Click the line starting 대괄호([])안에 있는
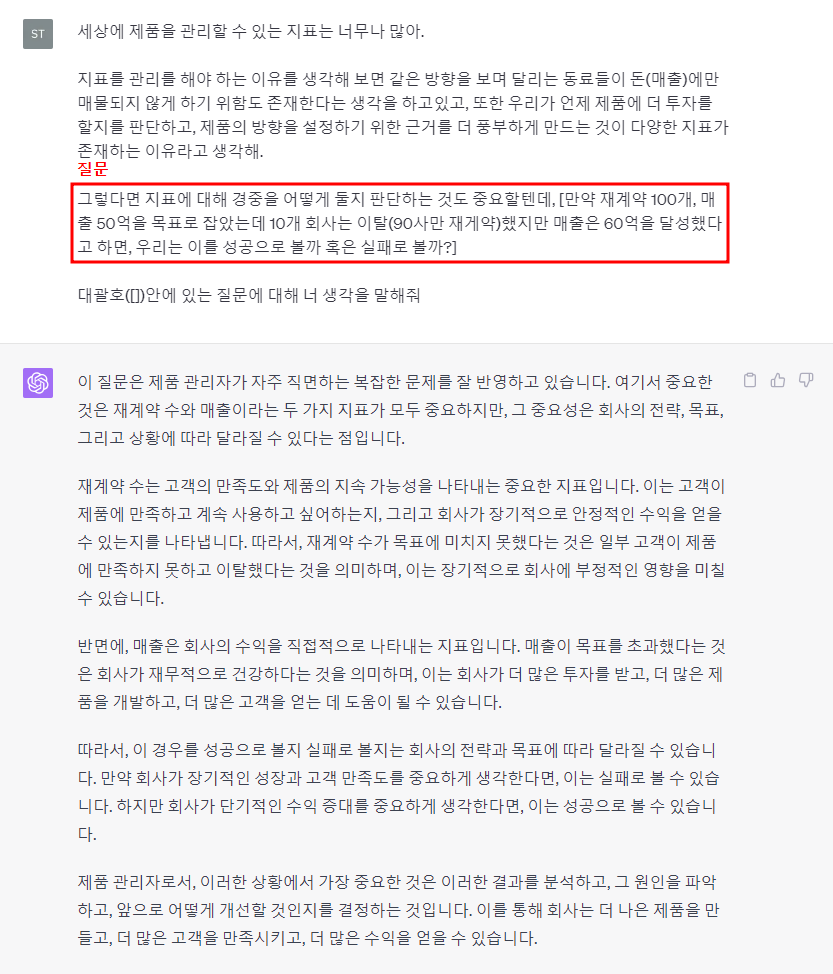Viewport: 833px width, 974px height. coord(249,294)
